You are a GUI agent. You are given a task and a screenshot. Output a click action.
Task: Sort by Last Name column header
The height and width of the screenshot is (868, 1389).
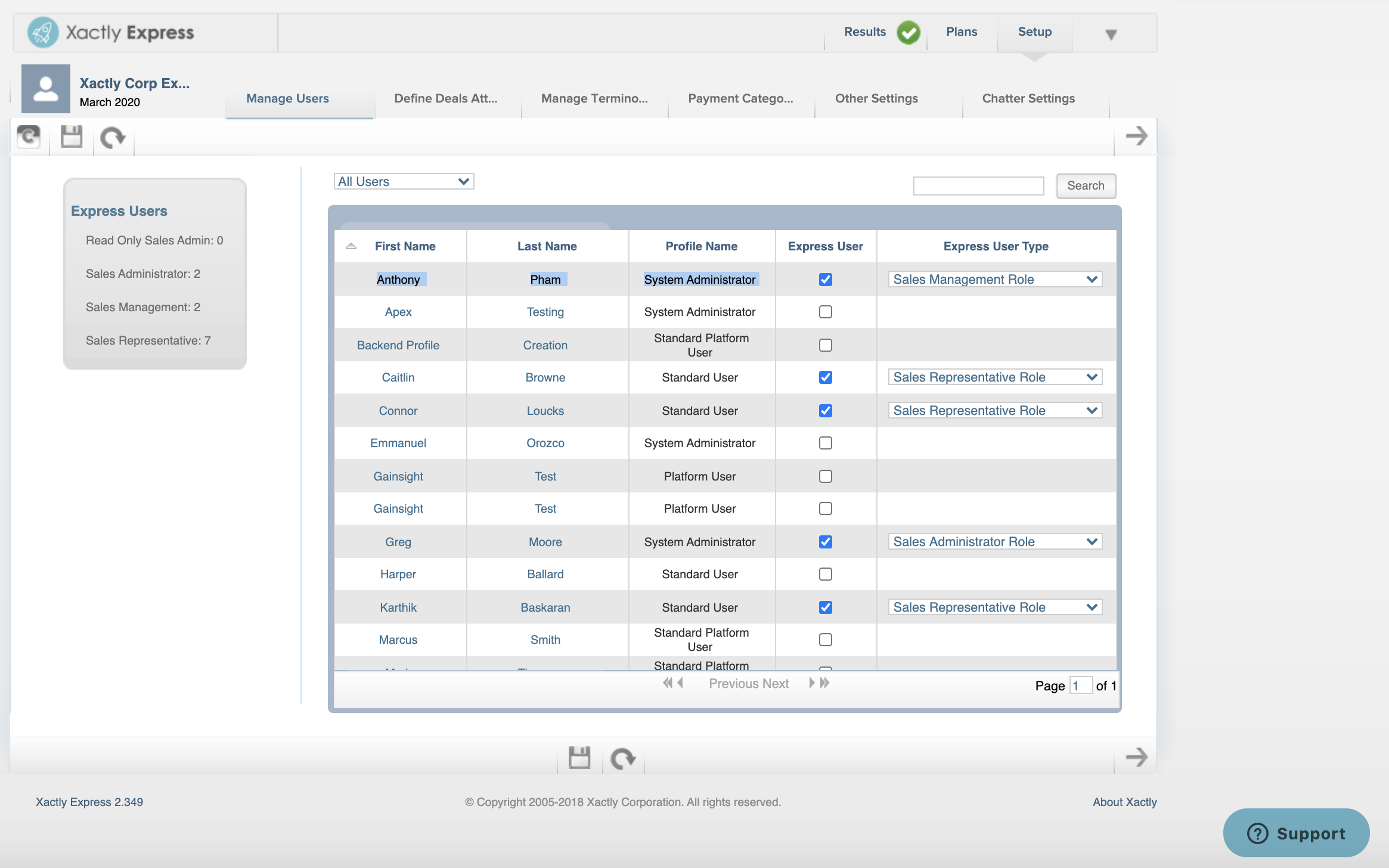tap(547, 246)
